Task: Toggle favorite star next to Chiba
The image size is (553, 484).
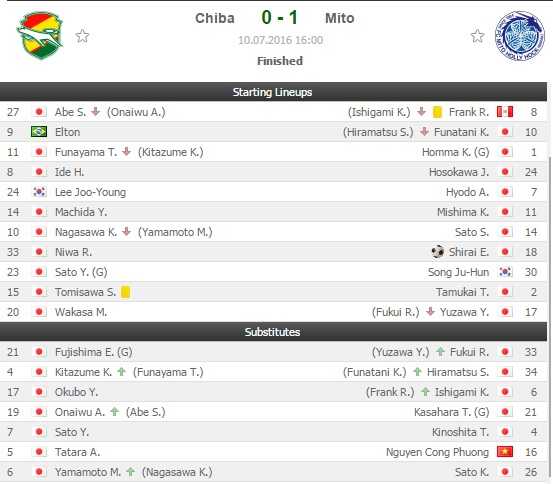Action: [83, 36]
